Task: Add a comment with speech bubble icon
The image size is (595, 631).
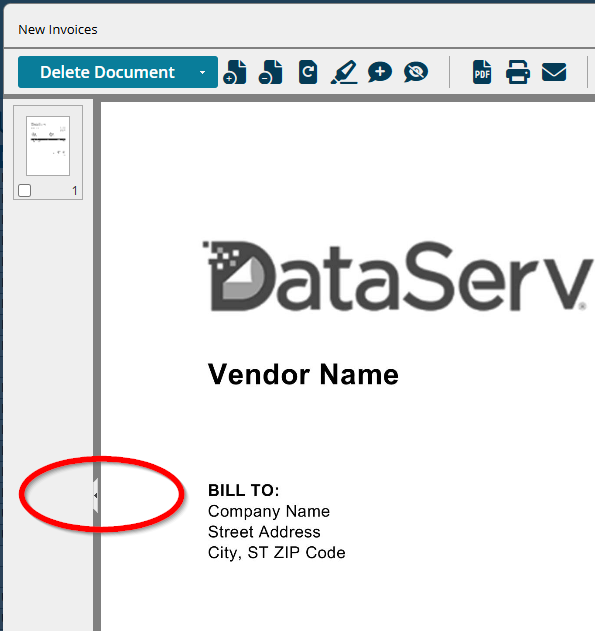Action: click(x=380, y=72)
